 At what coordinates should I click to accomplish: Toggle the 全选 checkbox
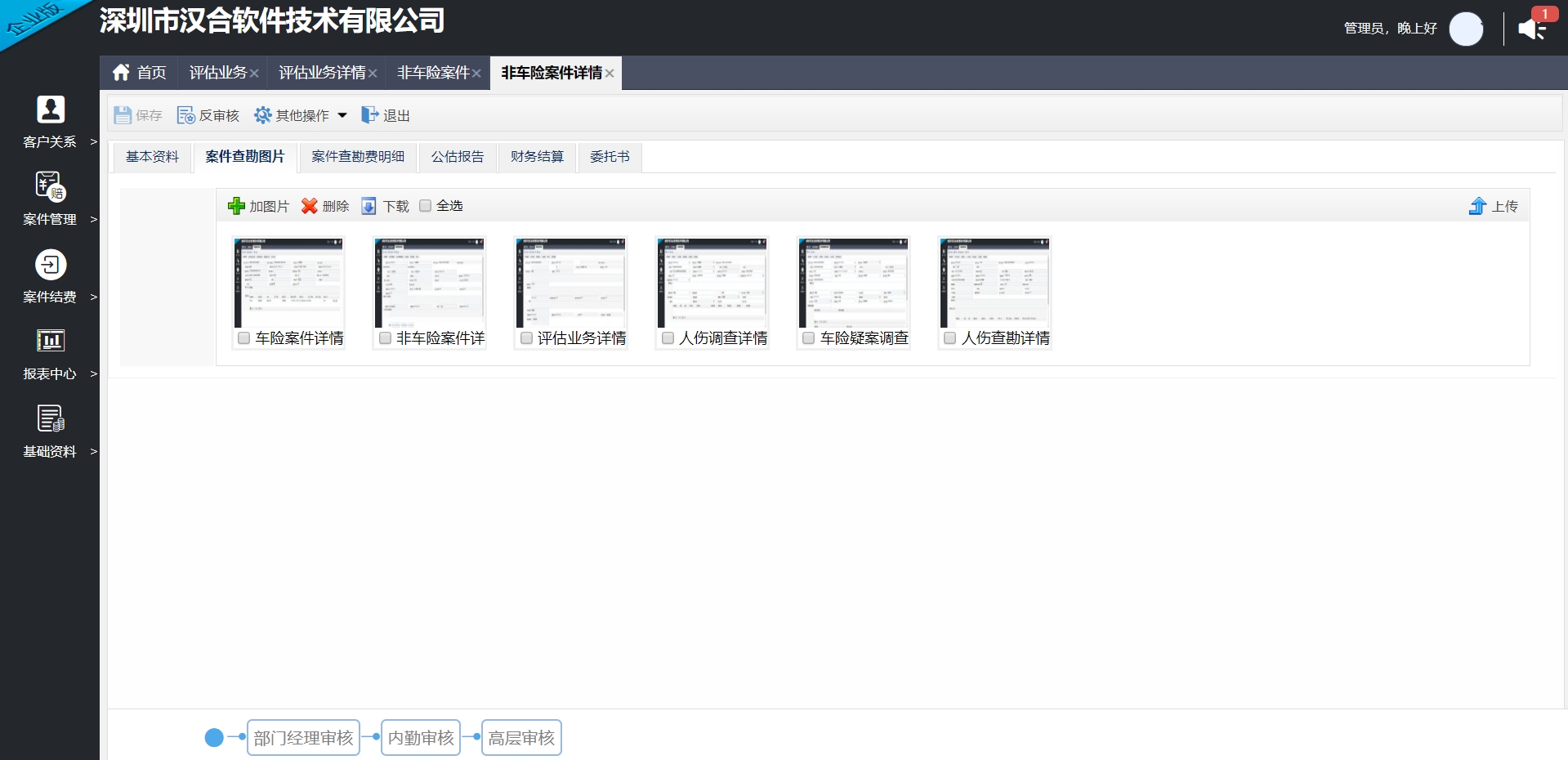pos(425,206)
